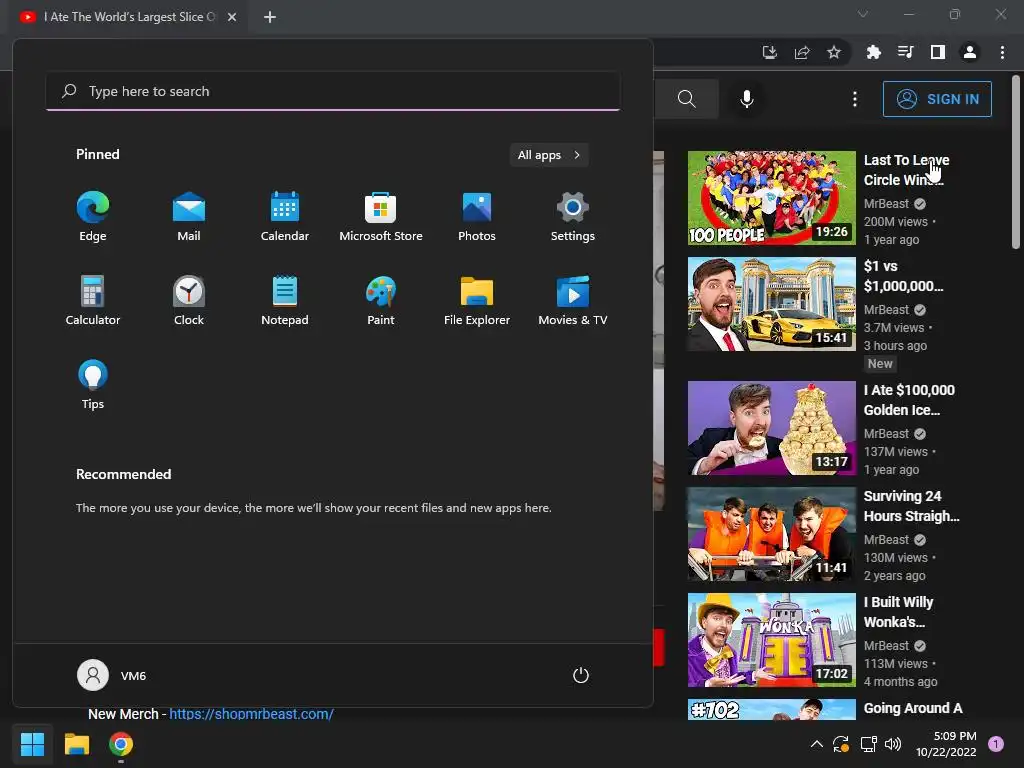Open the notification badge in tray

tap(996, 744)
